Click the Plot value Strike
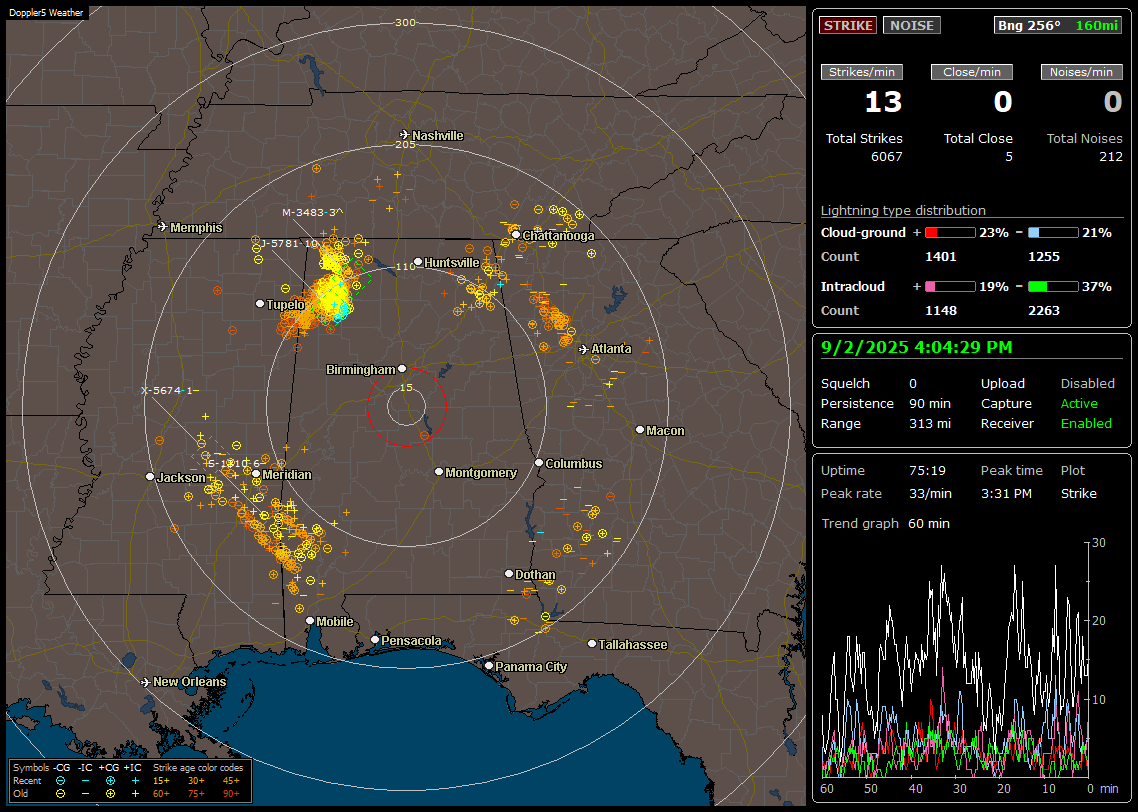This screenshot has width=1138, height=812. 1078,493
